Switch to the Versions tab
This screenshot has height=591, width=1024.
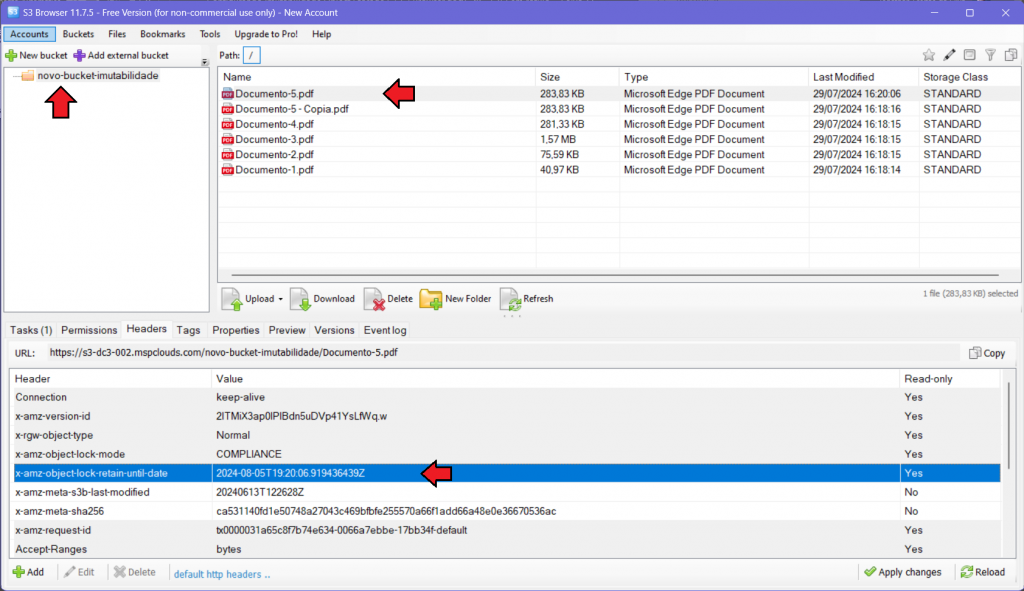point(334,330)
